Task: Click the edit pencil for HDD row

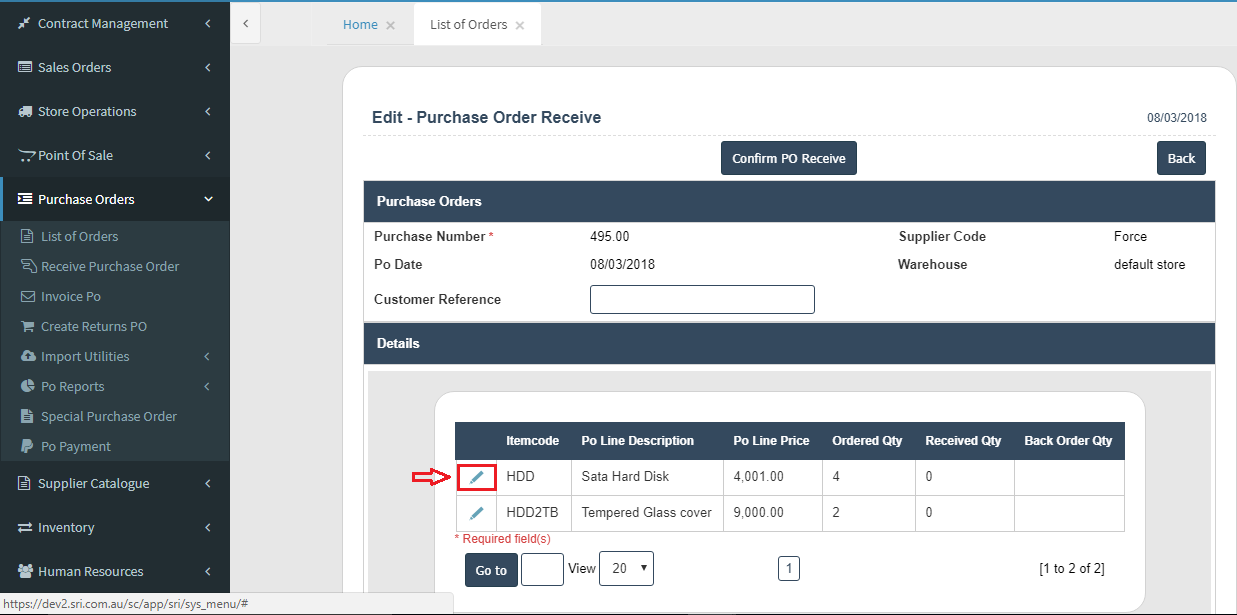Action: [477, 478]
